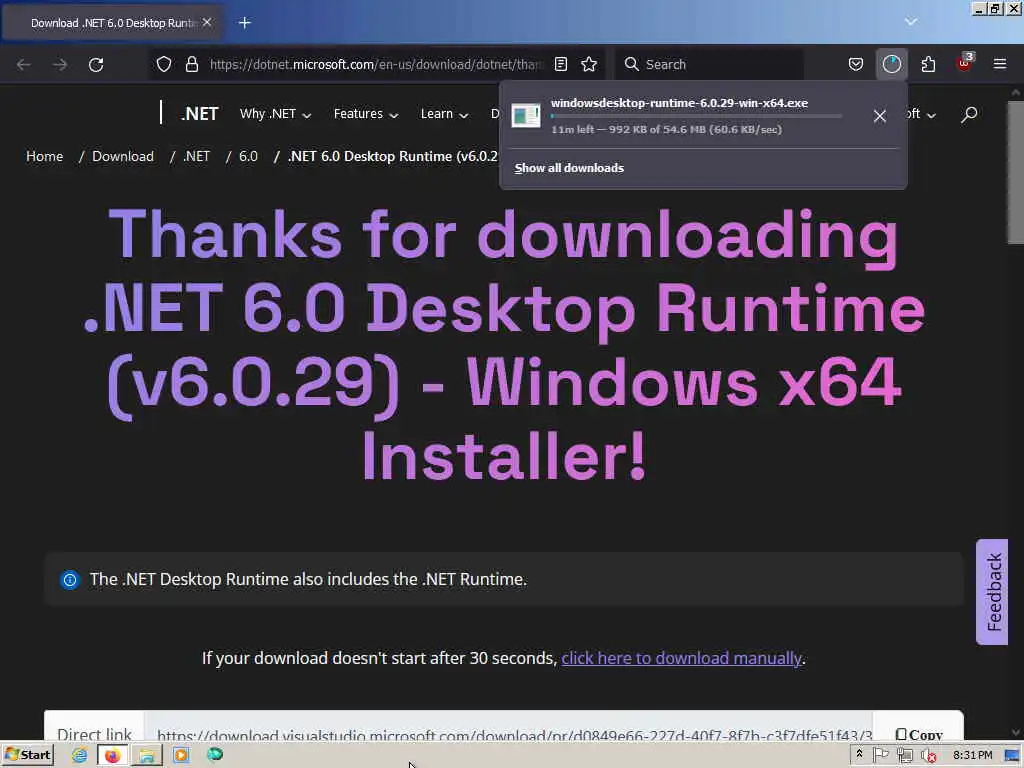Go to Home breadcrumb
The image size is (1024, 768).
pyautogui.click(x=44, y=156)
